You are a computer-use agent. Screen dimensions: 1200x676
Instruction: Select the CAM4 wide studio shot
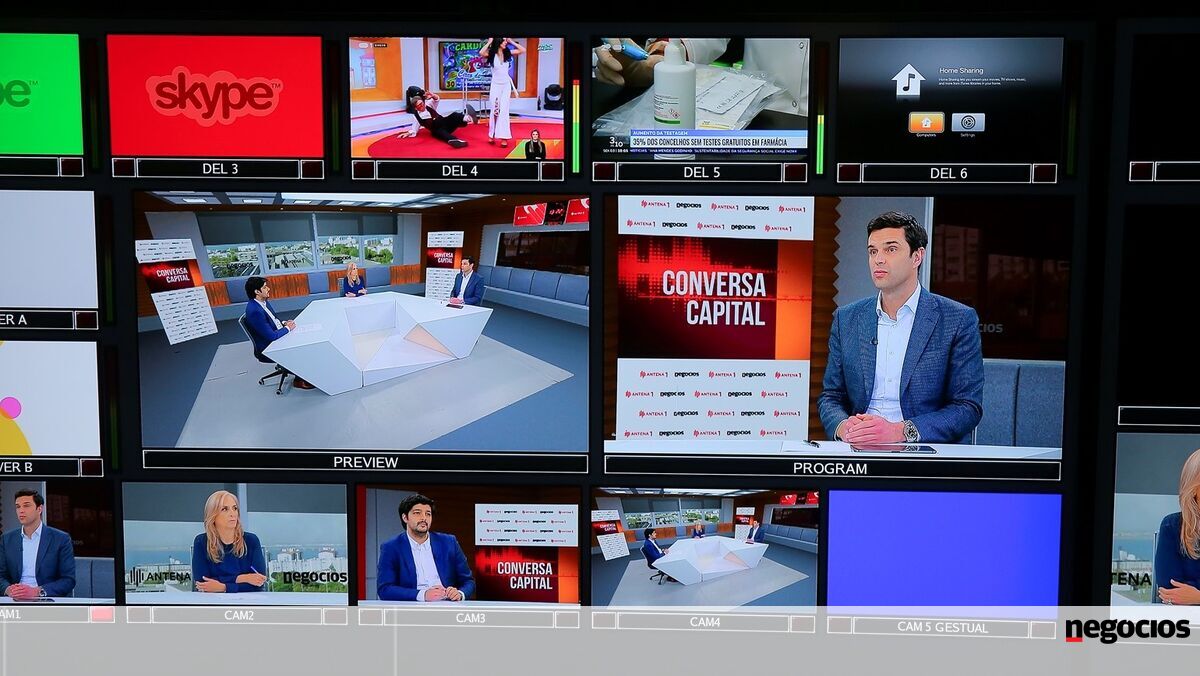tap(704, 548)
